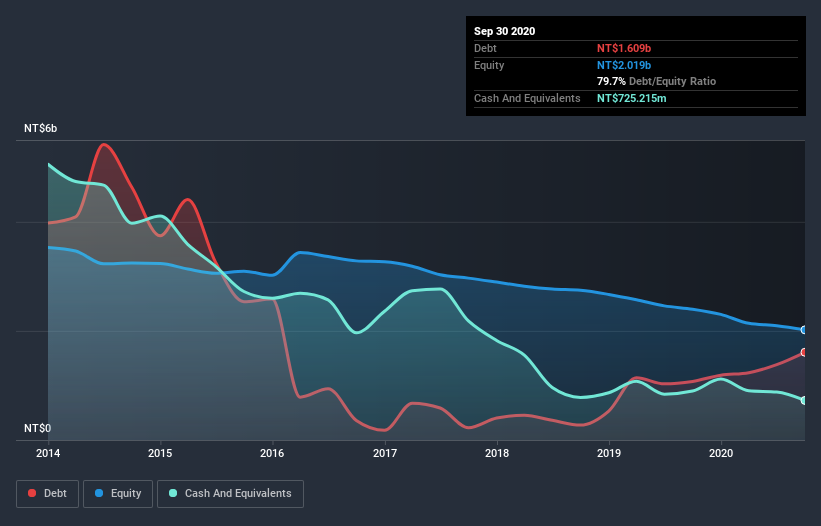This screenshot has height=526, width=821.
Task: Click the 2014 x-axis label
Action: point(48,453)
